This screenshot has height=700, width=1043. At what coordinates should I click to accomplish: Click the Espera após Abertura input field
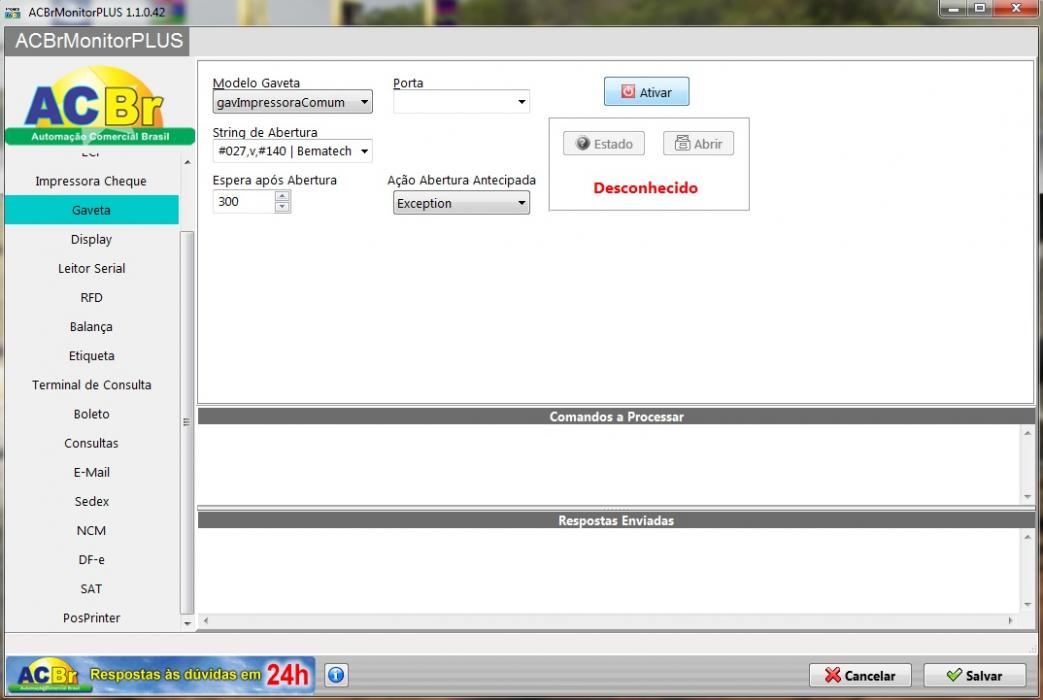[243, 202]
